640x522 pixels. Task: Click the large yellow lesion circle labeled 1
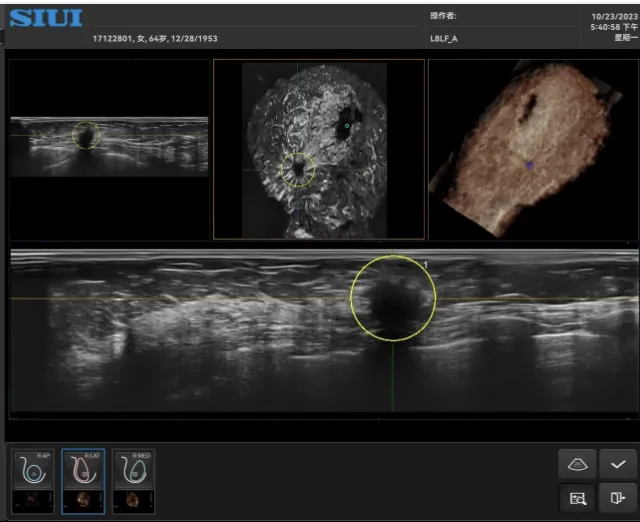coord(393,298)
